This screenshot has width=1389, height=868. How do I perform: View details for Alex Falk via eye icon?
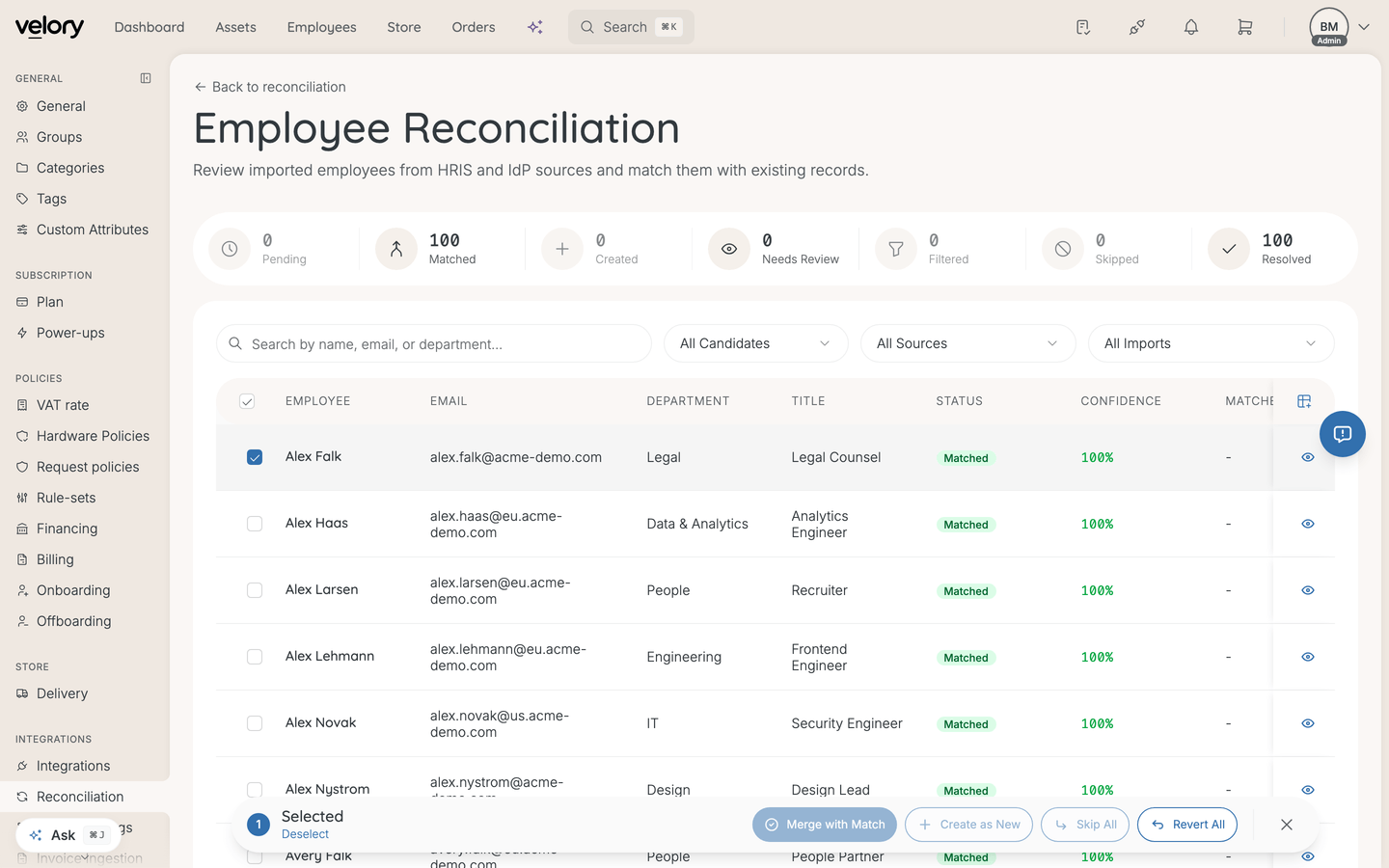click(x=1308, y=457)
